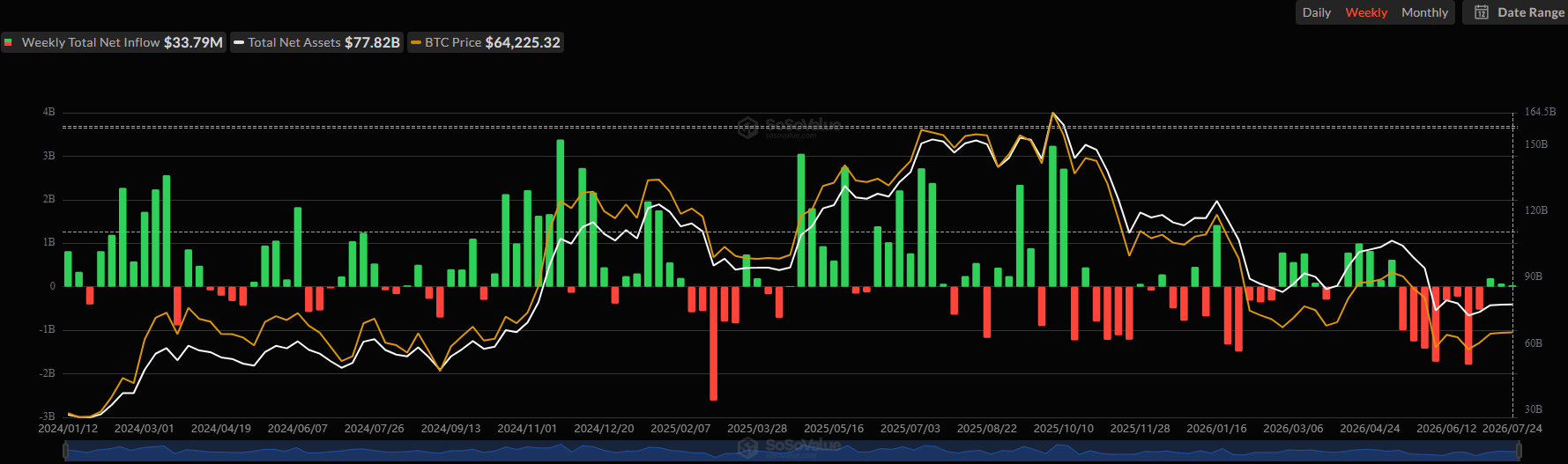Click green-red Net Inflow legend swatch
The height and width of the screenshot is (464, 1568).
tap(8, 42)
